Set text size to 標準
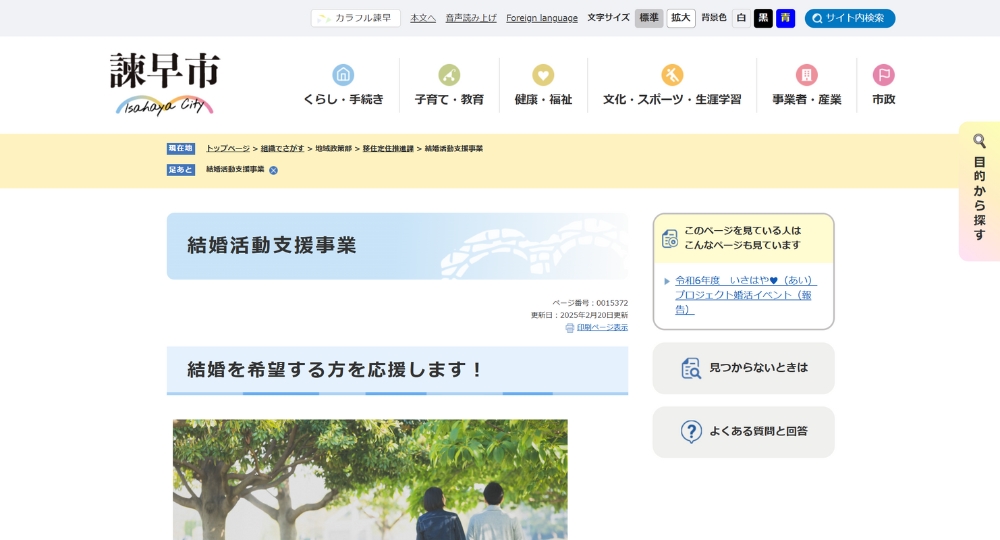 (x=649, y=18)
